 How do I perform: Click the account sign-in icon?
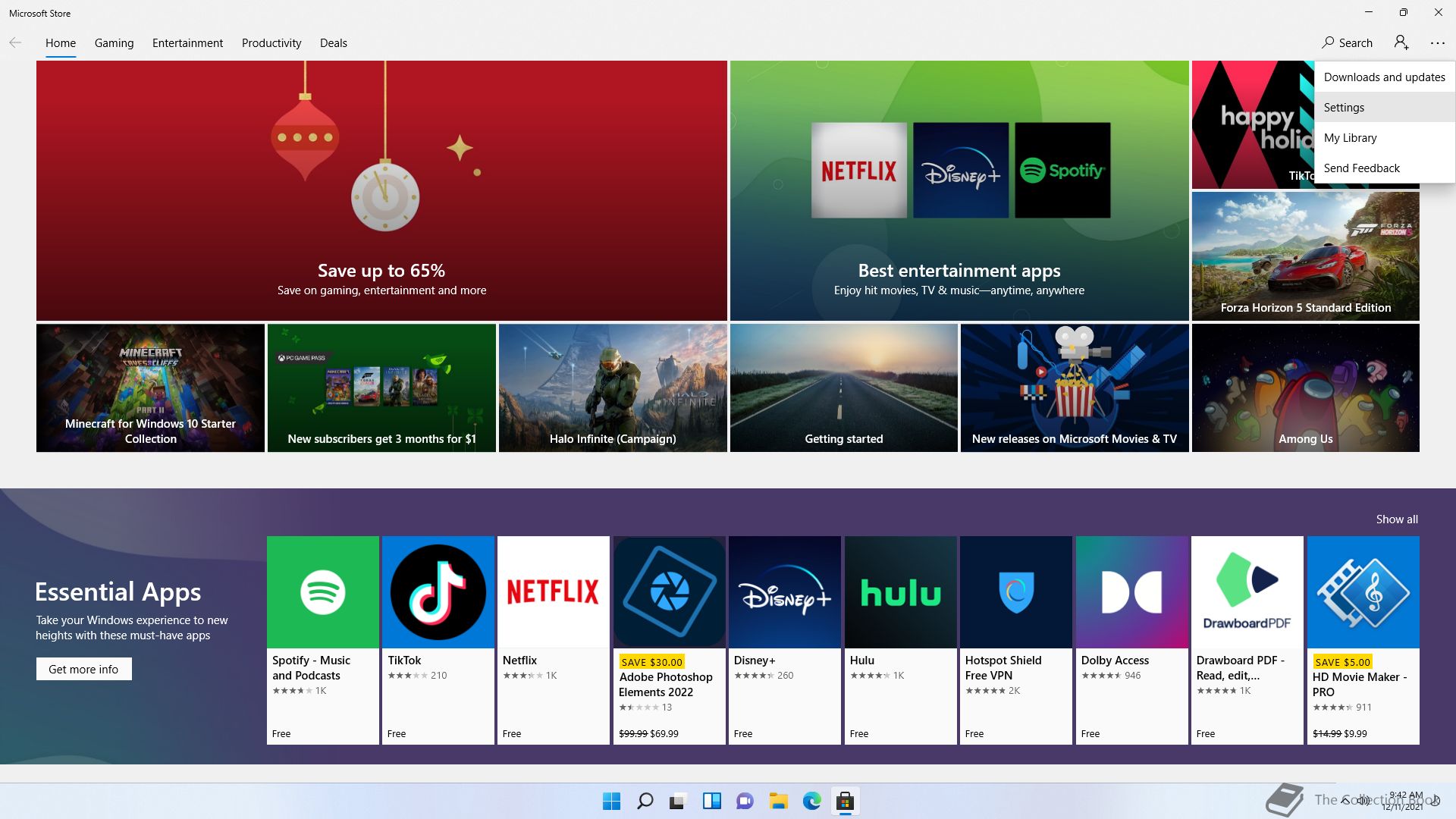[1401, 42]
